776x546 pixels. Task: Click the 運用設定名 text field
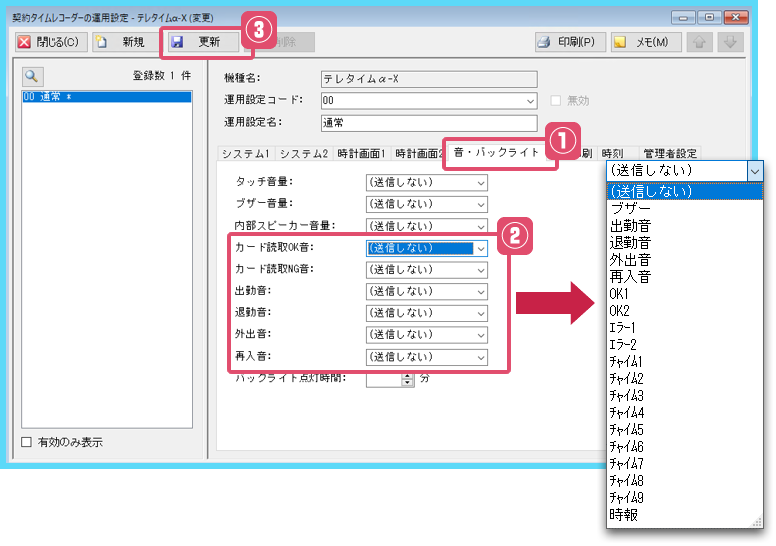(428, 123)
